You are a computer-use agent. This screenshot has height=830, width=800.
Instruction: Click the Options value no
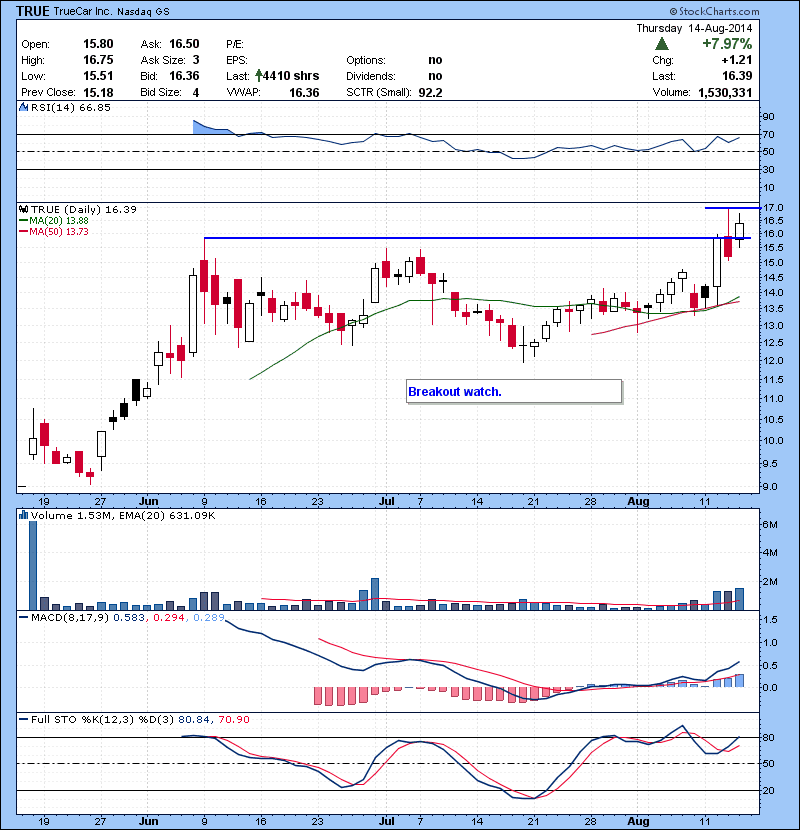(x=435, y=60)
